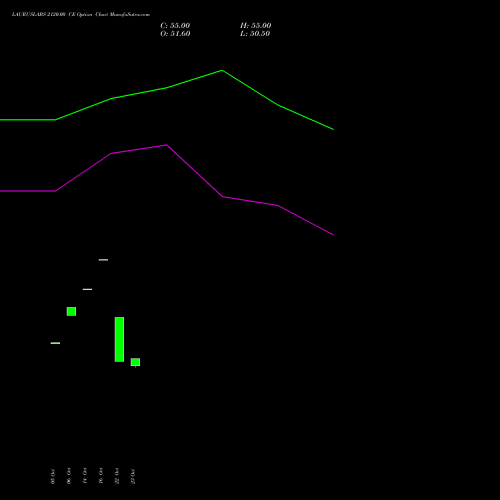Click the highest flat dash candle

[x=103, y=260]
